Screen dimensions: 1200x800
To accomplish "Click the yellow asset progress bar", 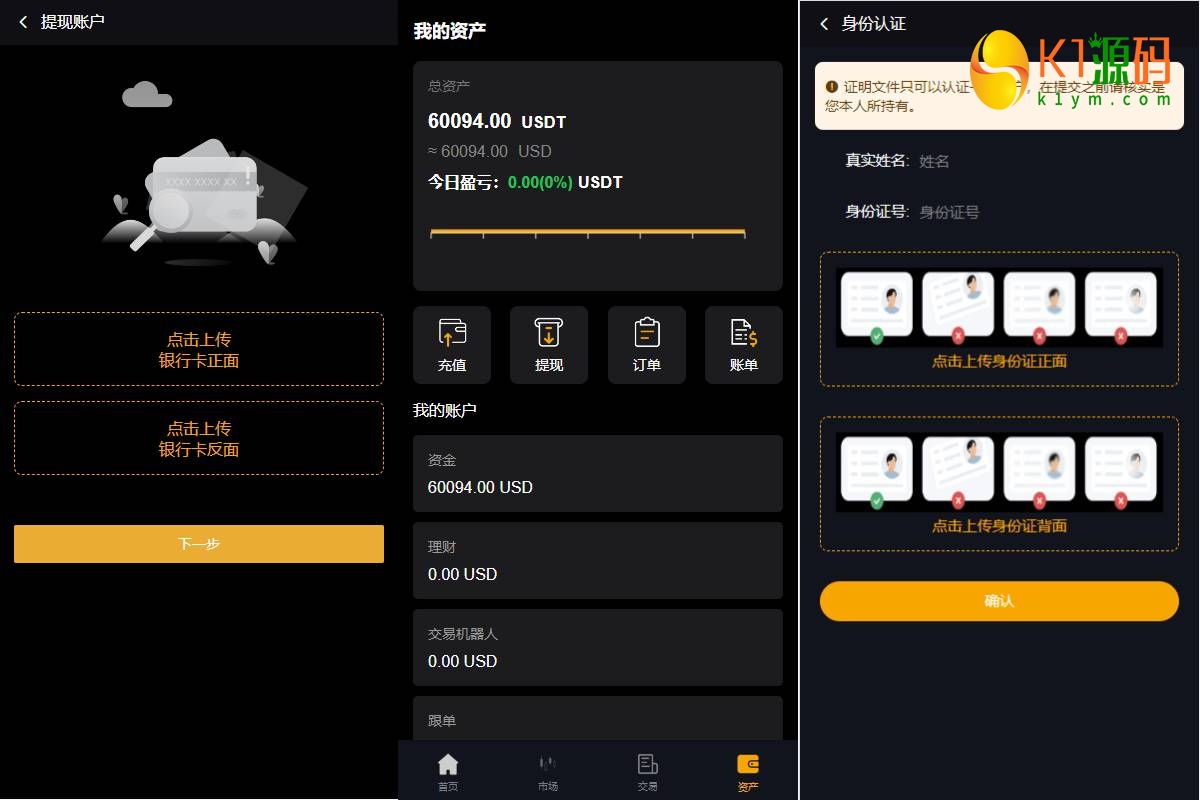I will 588,232.
